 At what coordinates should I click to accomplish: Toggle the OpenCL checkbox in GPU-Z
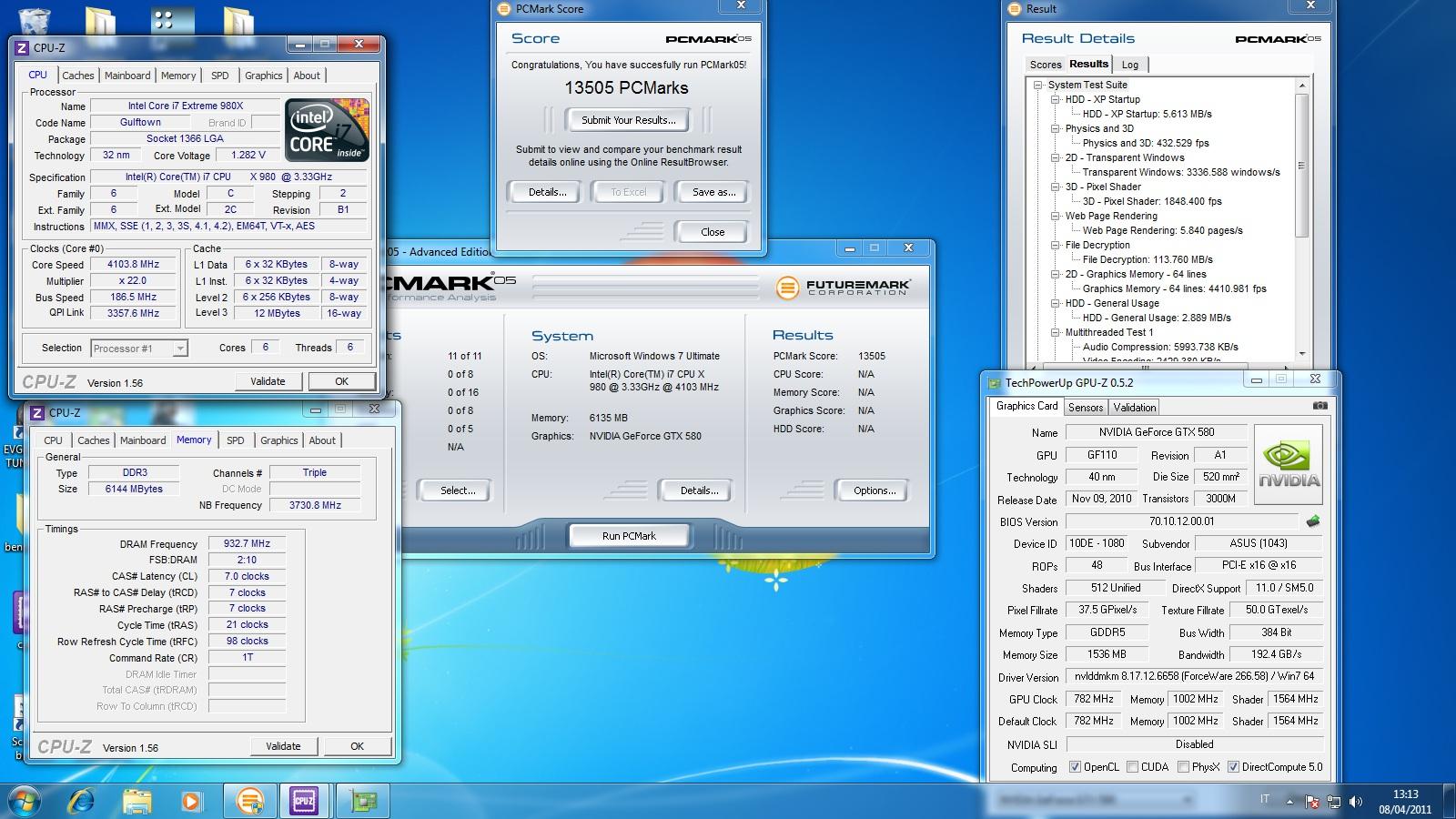(x=1076, y=767)
